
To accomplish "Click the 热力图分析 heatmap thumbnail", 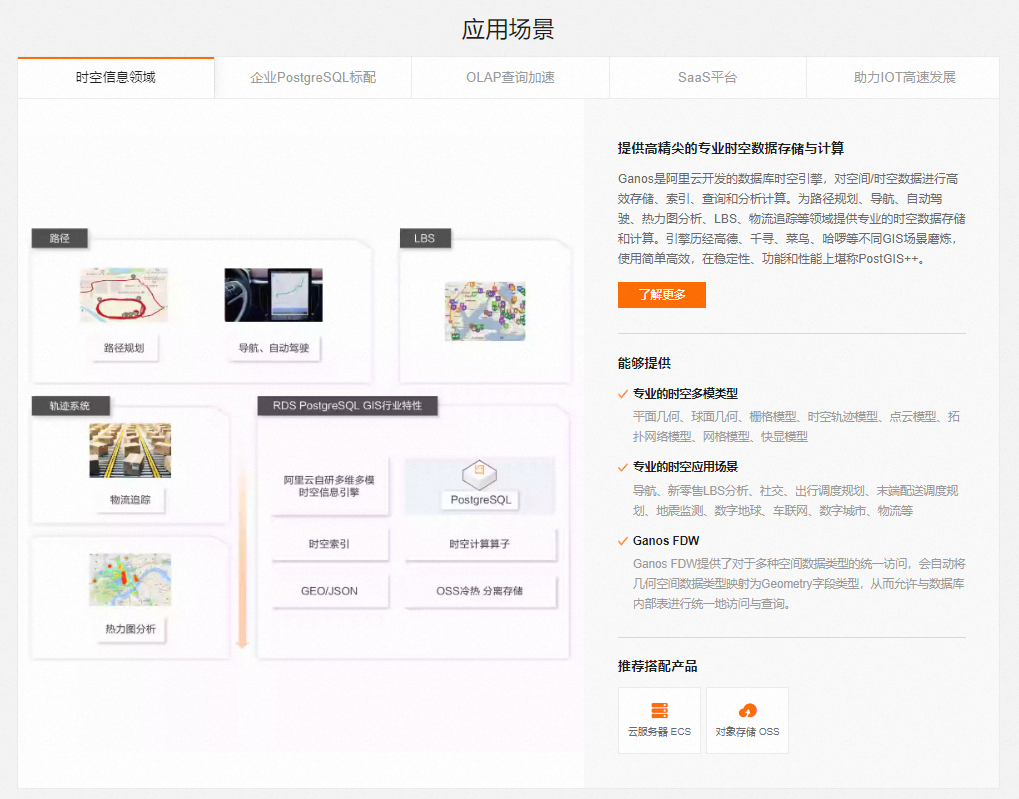I will pyautogui.click(x=130, y=580).
